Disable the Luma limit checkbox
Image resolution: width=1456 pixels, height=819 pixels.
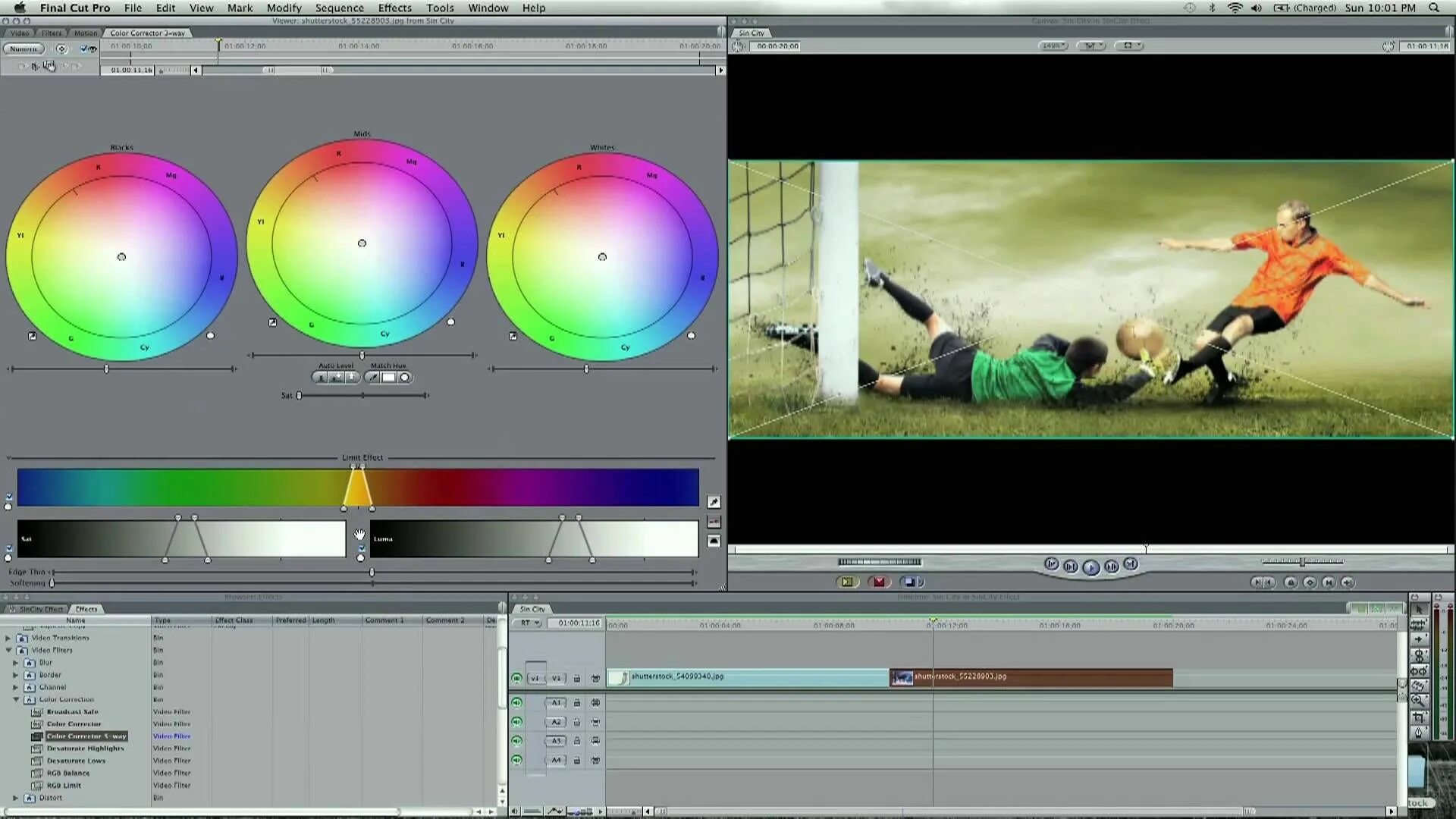(362, 548)
